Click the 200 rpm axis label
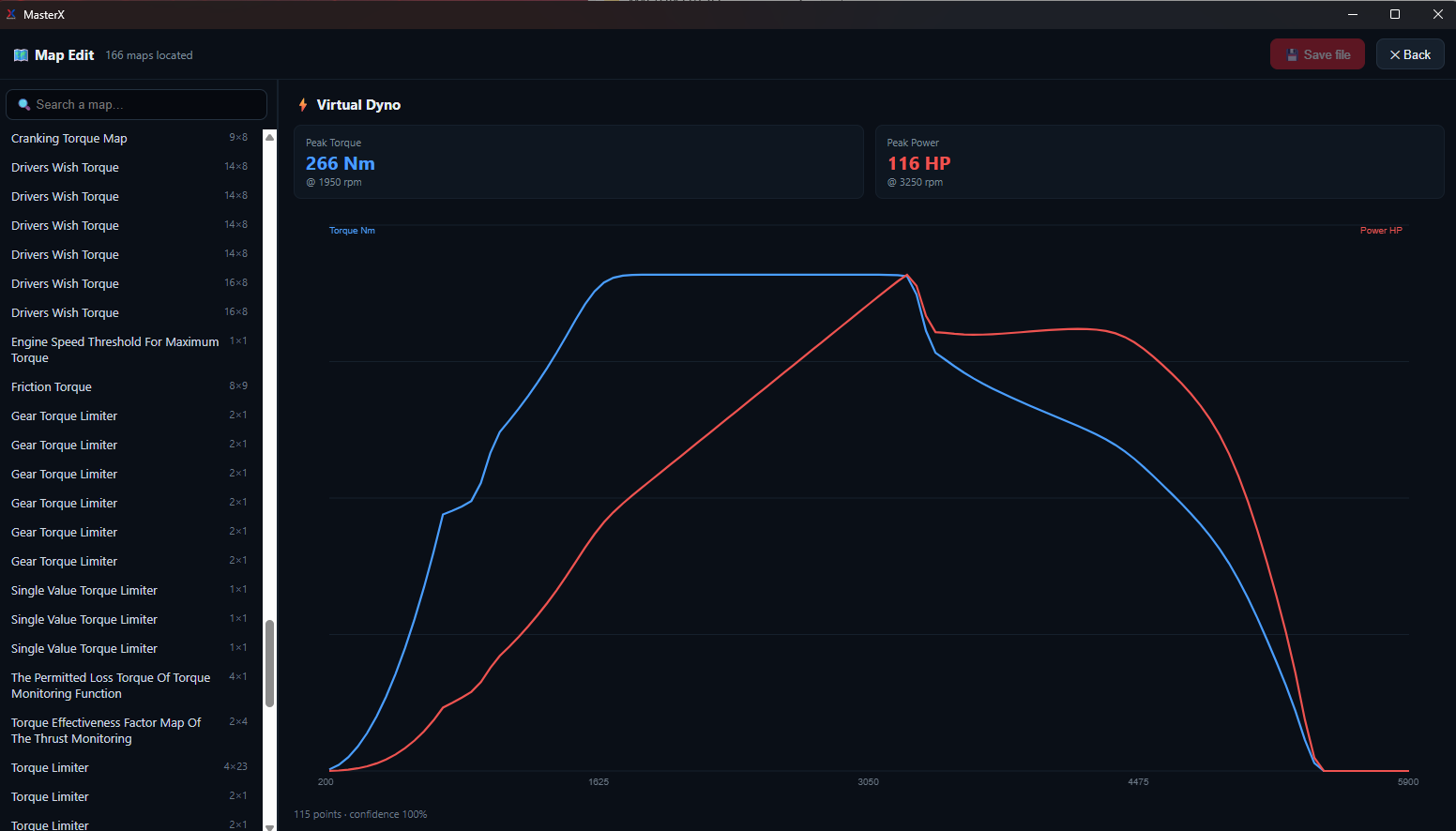This screenshot has width=1456, height=831. [326, 782]
